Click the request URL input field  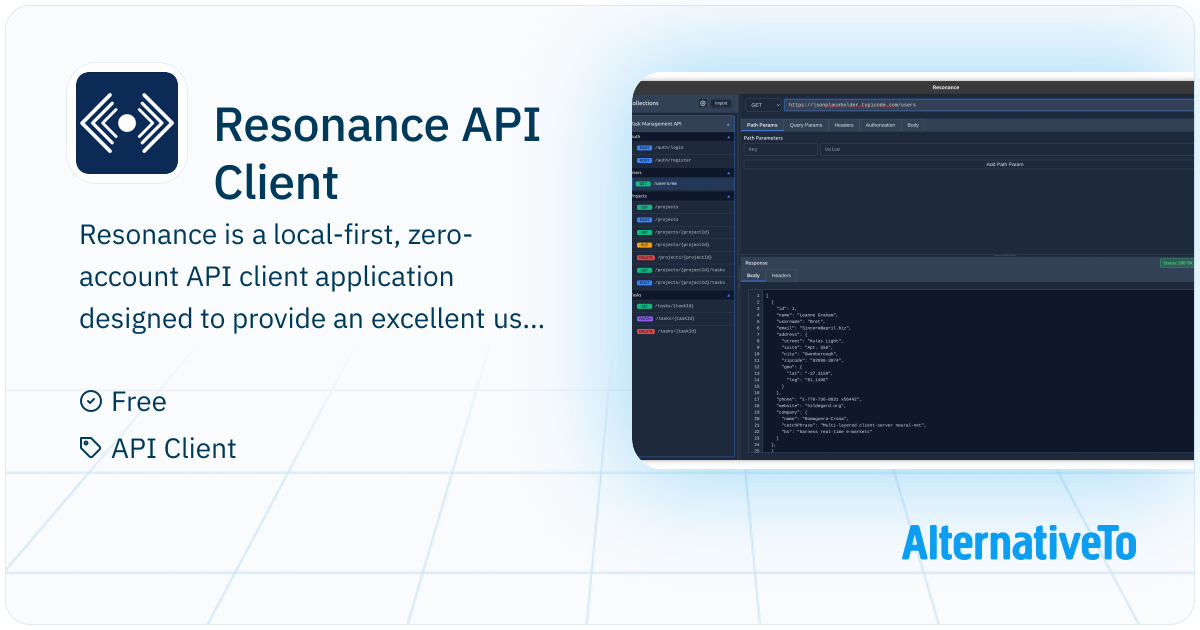click(x=989, y=104)
